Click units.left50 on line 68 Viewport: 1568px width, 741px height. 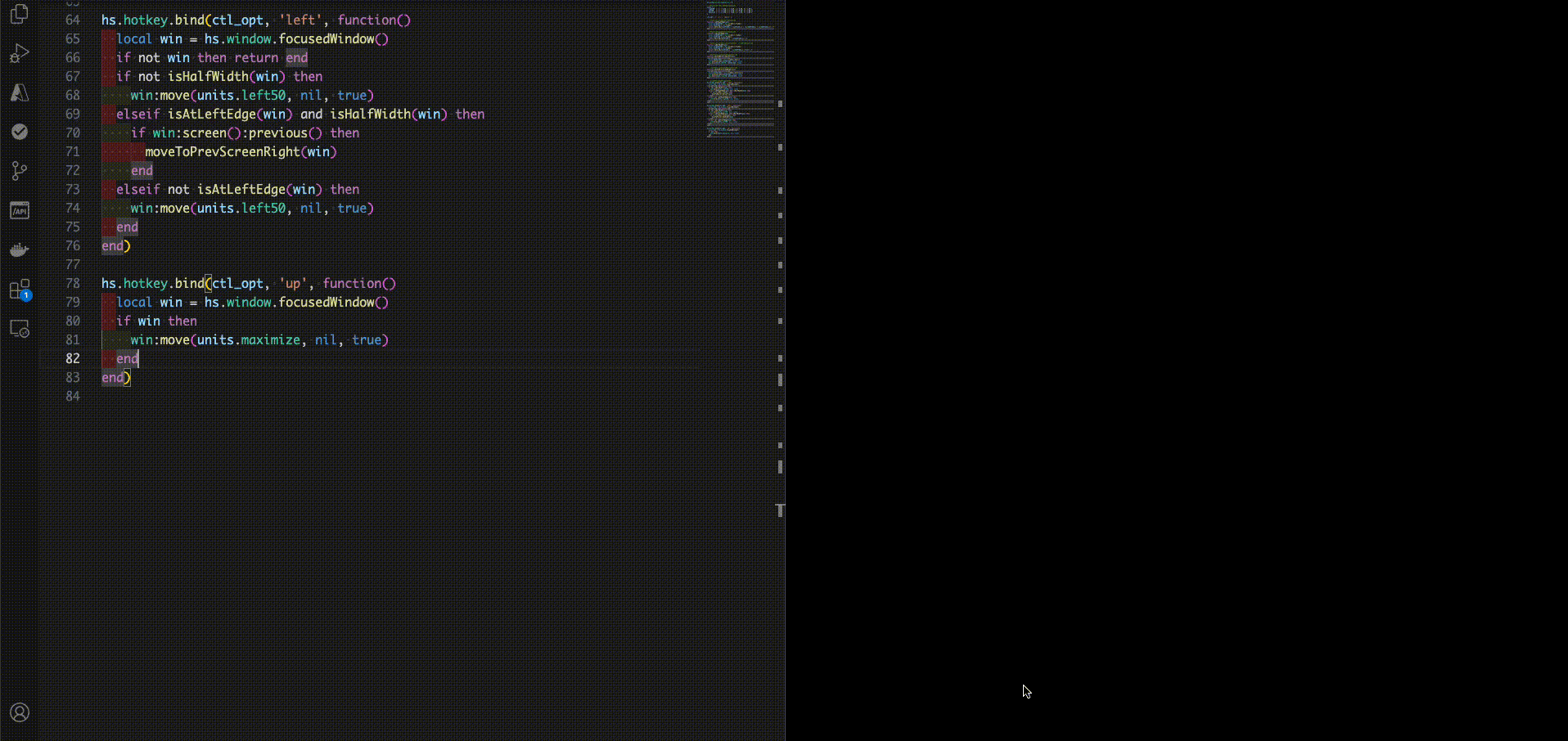click(241, 95)
